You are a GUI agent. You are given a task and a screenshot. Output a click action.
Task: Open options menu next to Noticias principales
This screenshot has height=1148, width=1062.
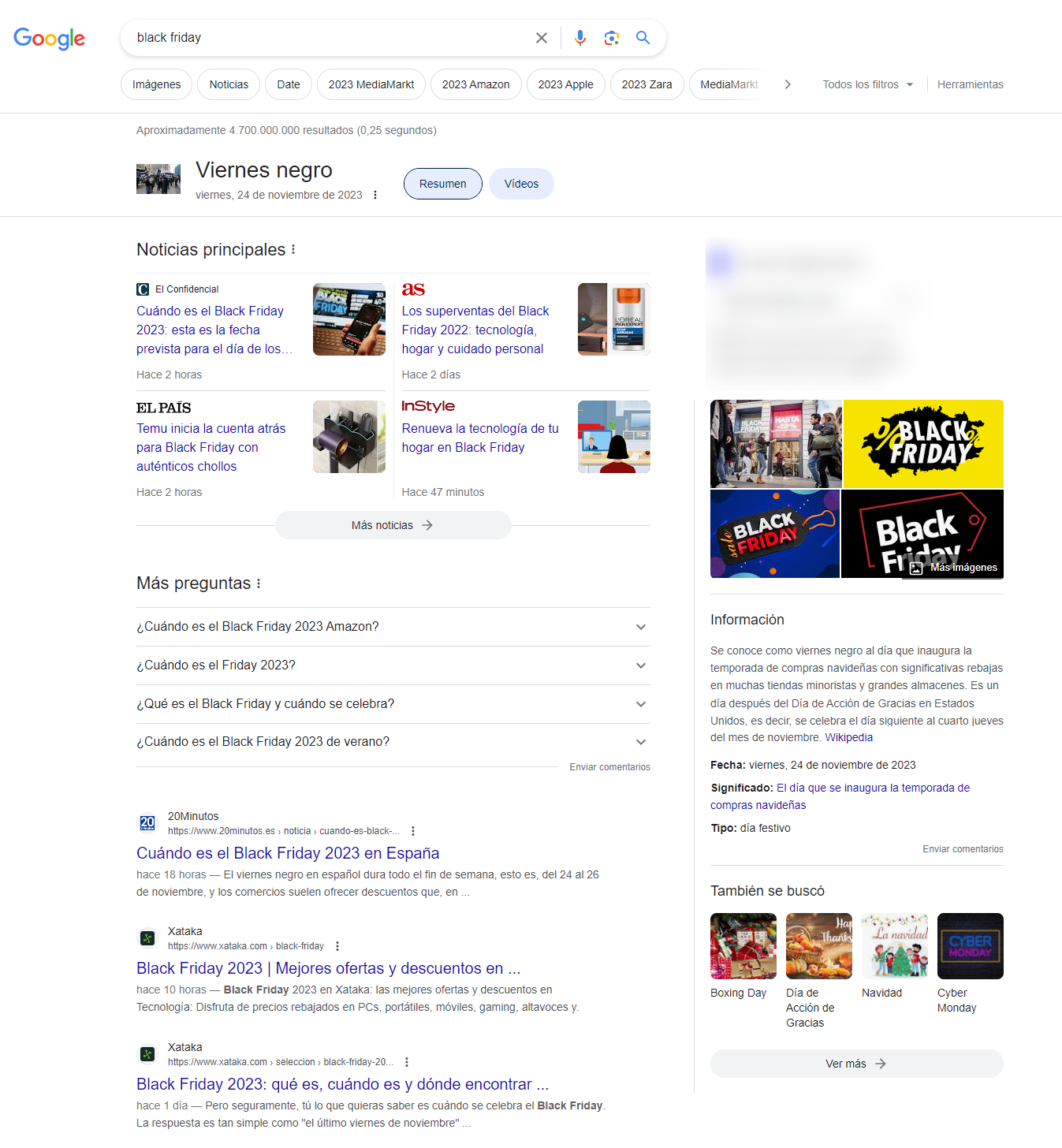pos(293,249)
